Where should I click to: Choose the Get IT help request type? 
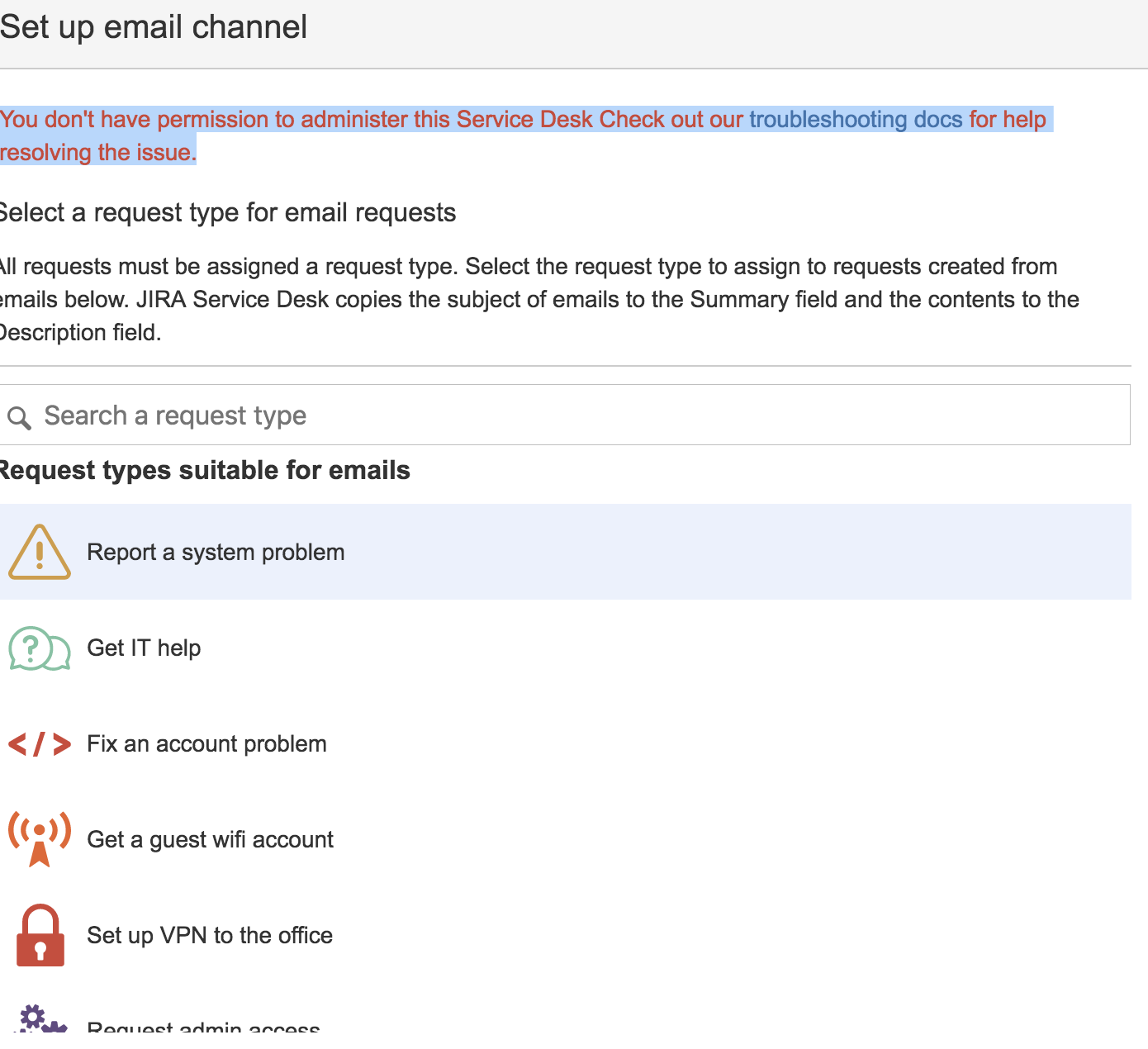coord(566,648)
